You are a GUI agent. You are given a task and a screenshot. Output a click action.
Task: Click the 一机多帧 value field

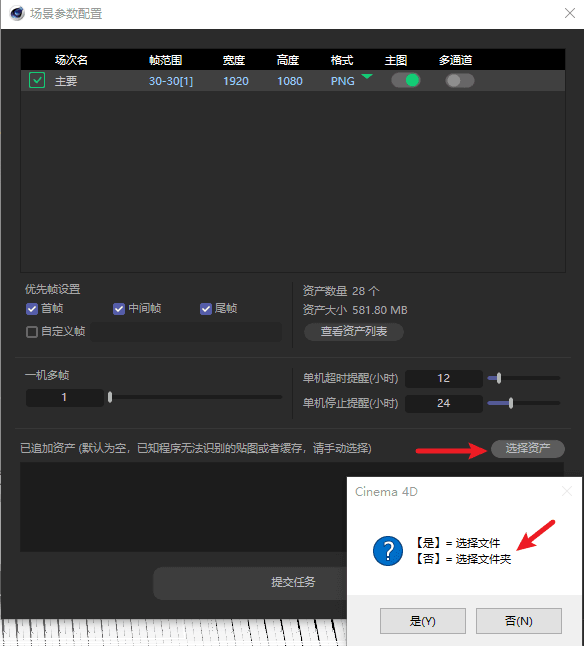[x=65, y=398]
